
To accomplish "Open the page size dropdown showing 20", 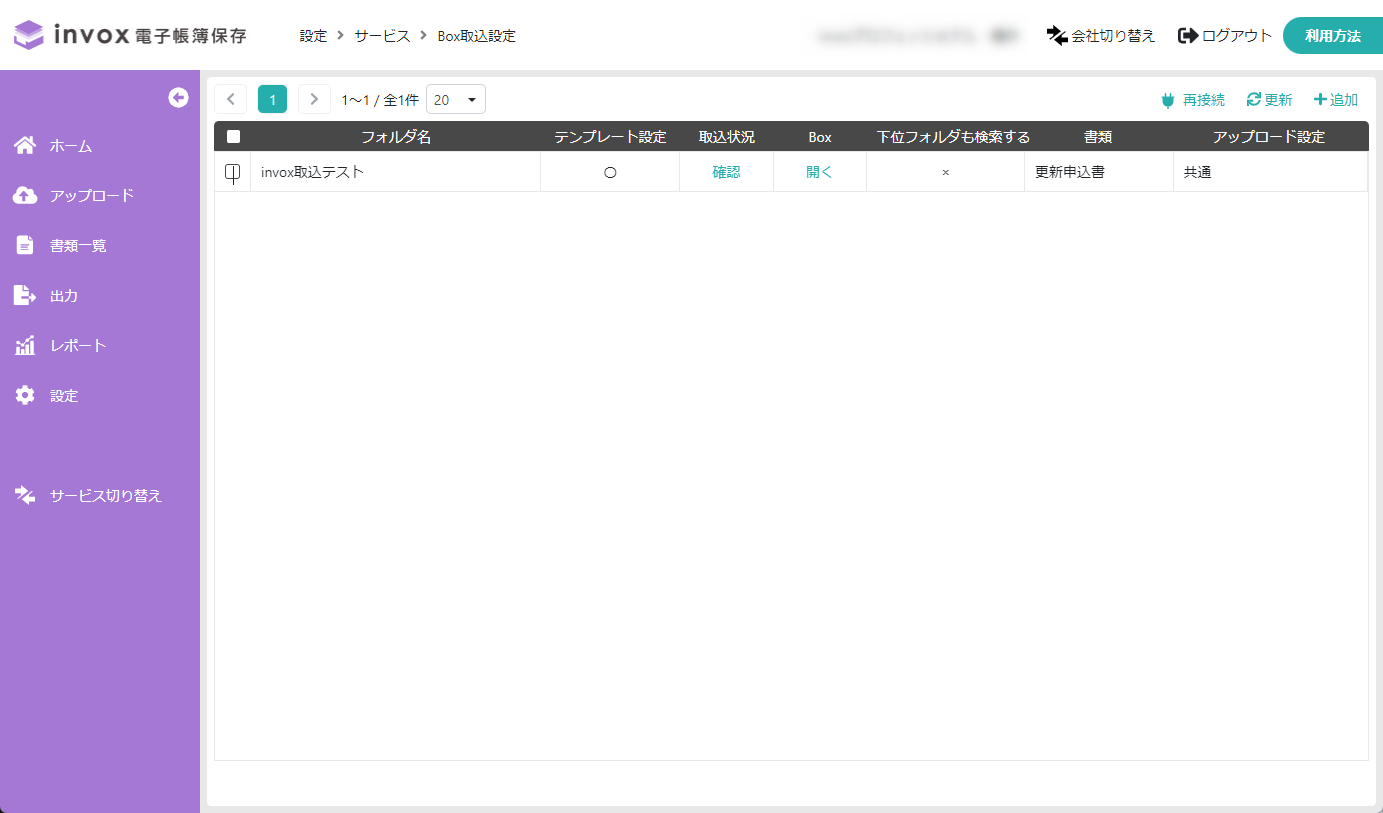I will [x=455, y=99].
